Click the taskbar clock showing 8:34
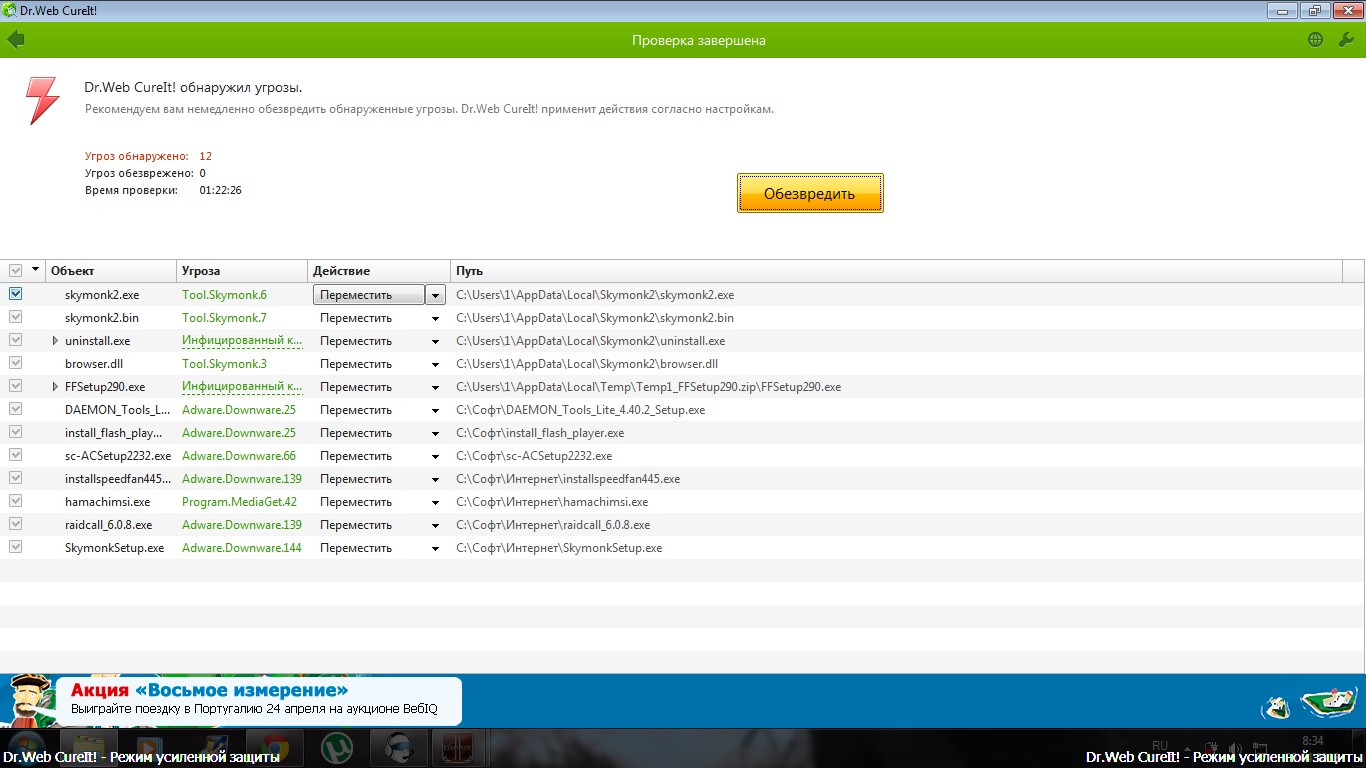Screen dimensions: 1366x768 pyautogui.click(x=1313, y=740)
